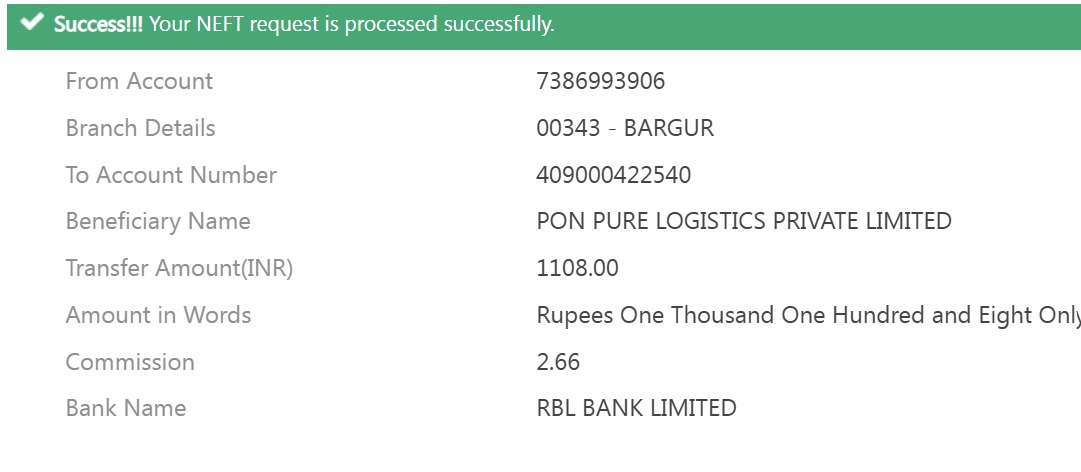
Task: Click the To Account Number label
Action: click(171, 176)
